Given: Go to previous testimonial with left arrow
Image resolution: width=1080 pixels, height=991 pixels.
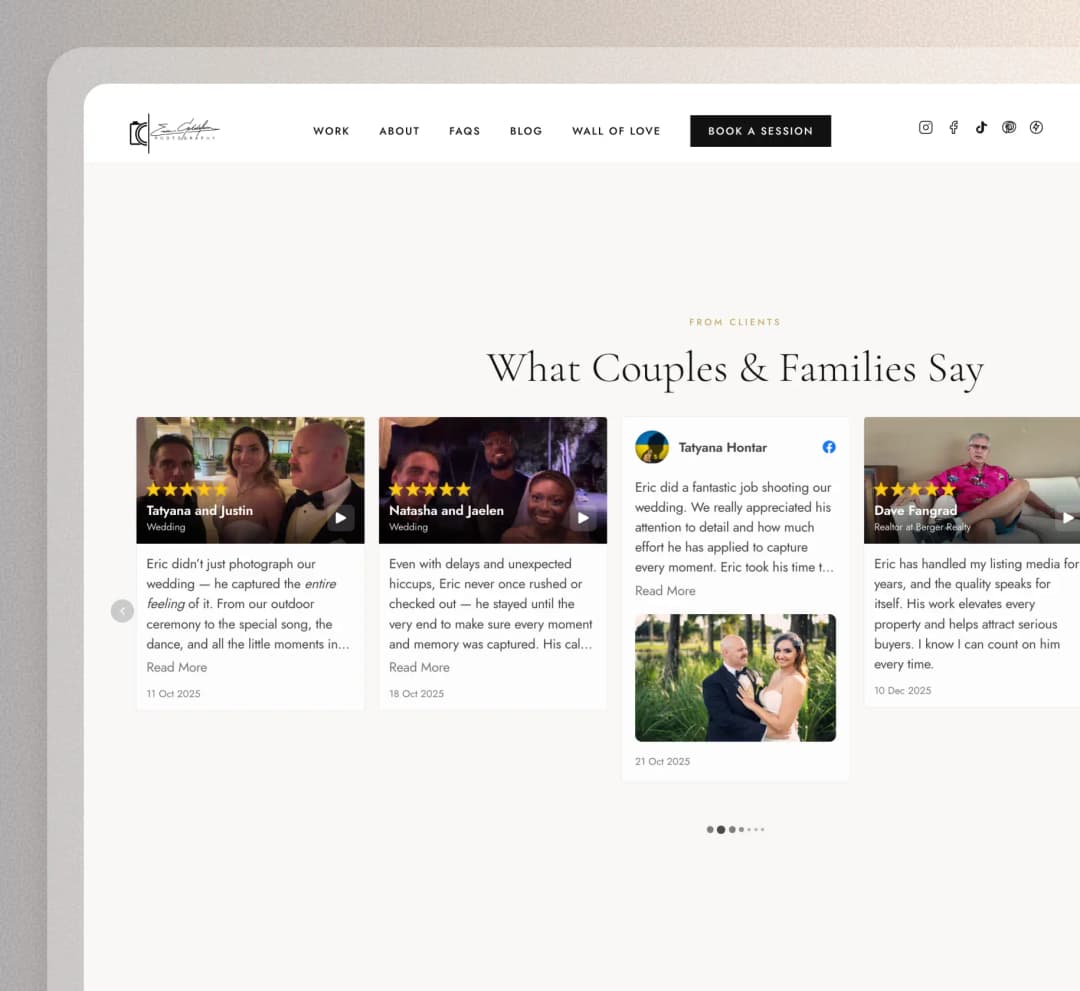Looking at the screenshot, I should [x=123, y=611].
